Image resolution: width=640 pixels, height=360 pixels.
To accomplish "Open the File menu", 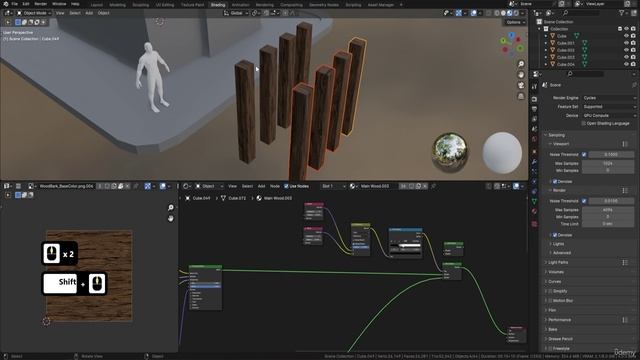I will point(15,4).
